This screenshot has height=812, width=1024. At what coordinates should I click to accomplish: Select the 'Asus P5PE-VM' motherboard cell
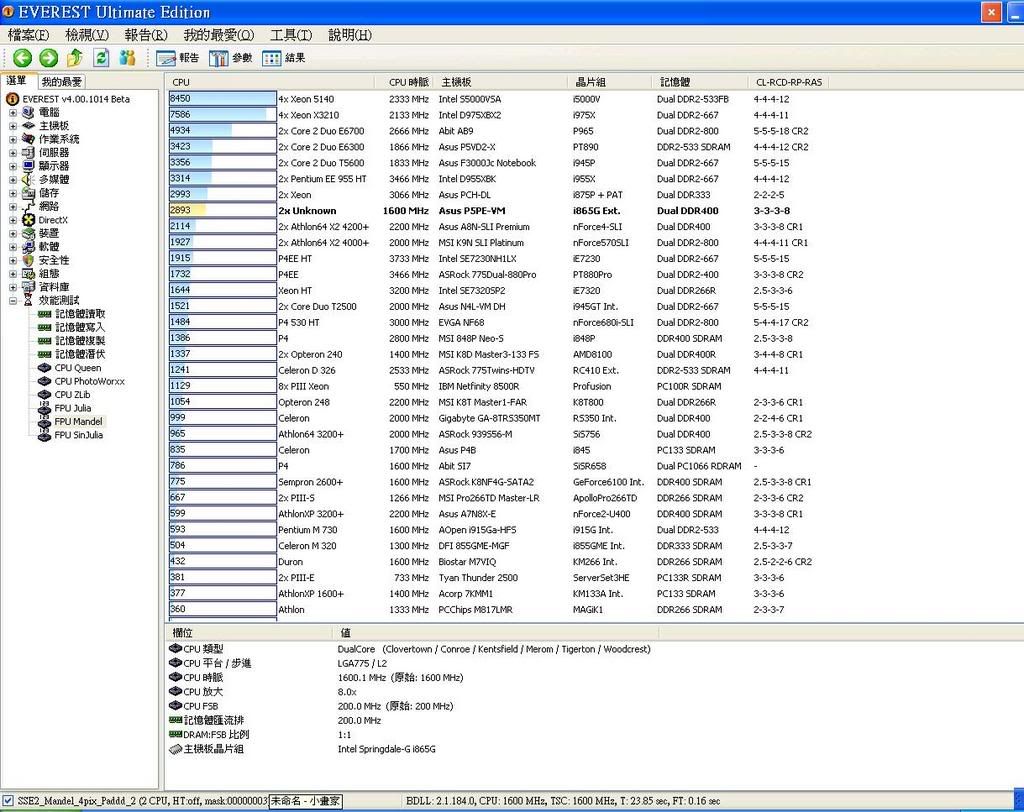pos(472,211)
